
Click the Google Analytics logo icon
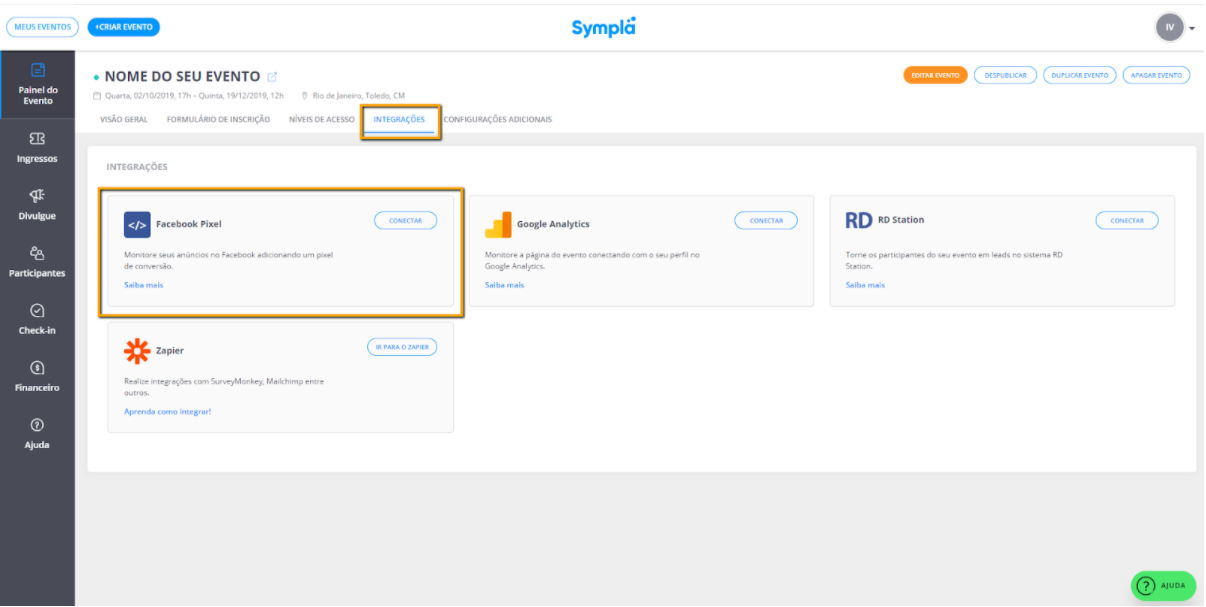498,225
